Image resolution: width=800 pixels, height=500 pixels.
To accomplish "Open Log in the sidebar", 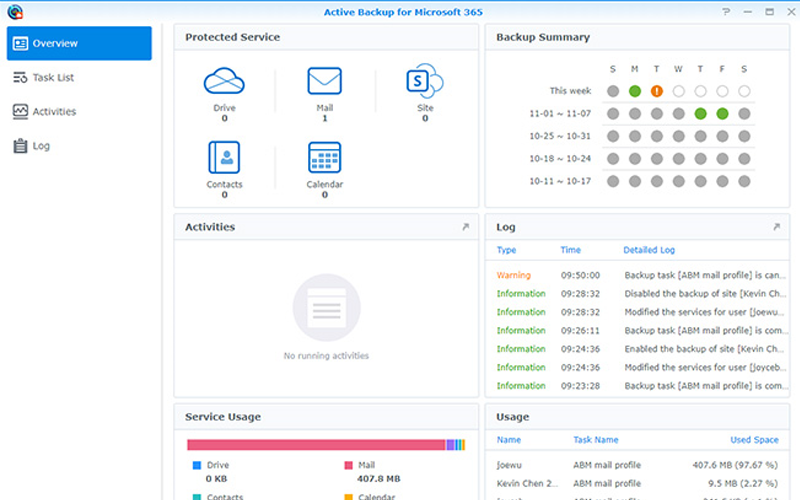I will pyautogui.click(x=41, y=146).
